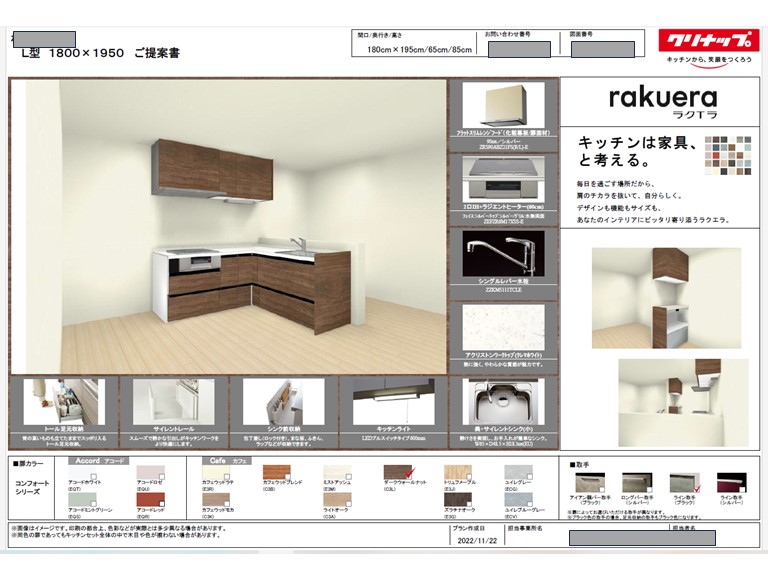Click dimensions 180cm×195cm/65cm/85cm
This screenshot has width=768, height=576.
pos(419,49)
